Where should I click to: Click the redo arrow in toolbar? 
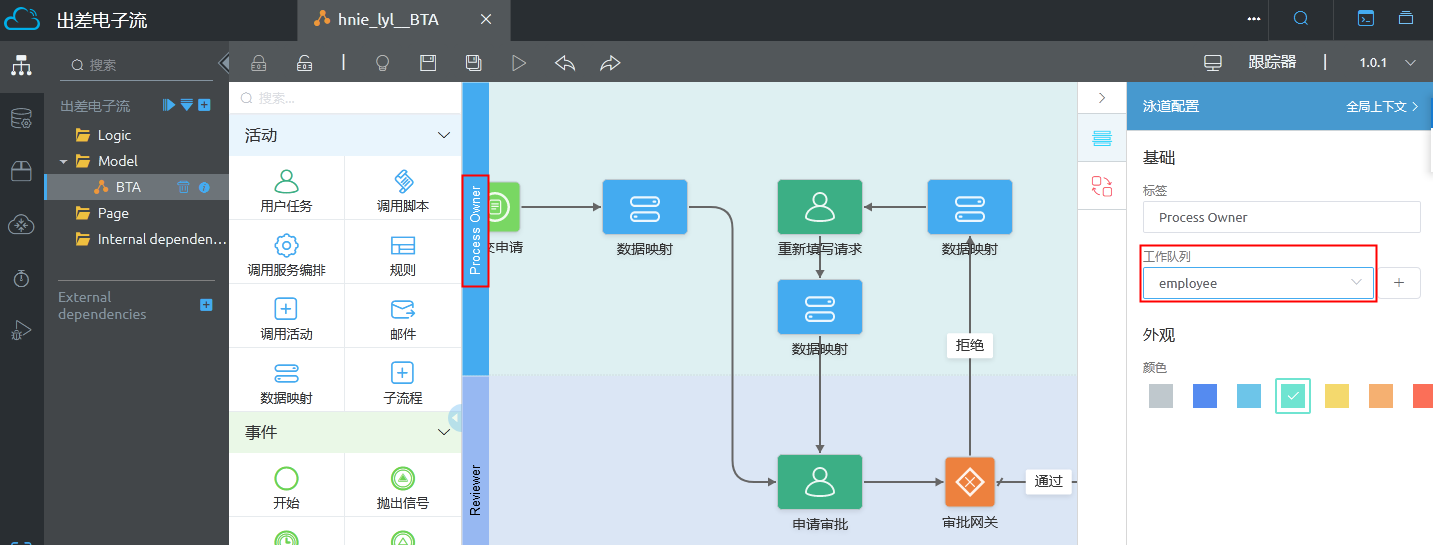(x=610, y=63)
